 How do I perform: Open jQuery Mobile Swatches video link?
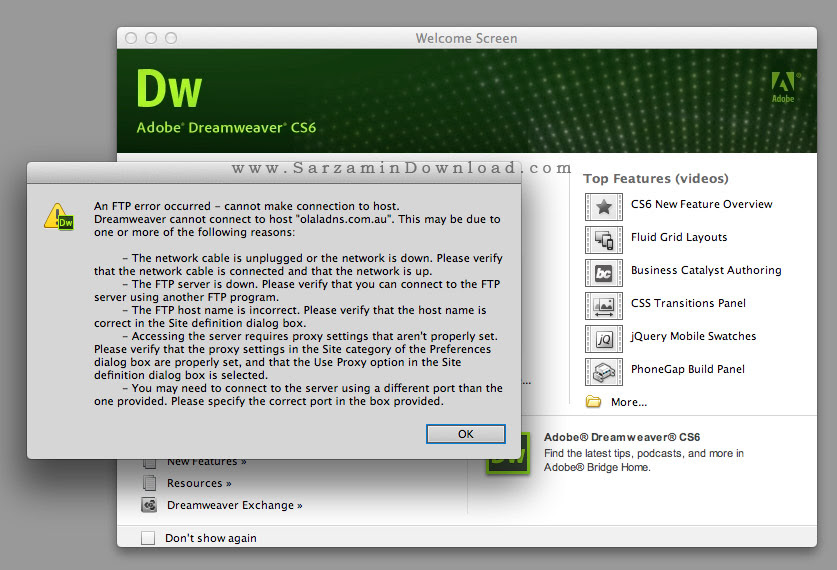coord(693,336)
